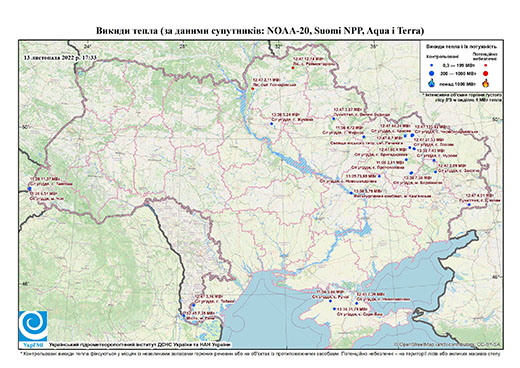Click the 13 листопада 2022 timestamp text
The width and height of the screenshot is (520, 368).
click(60, 58)
